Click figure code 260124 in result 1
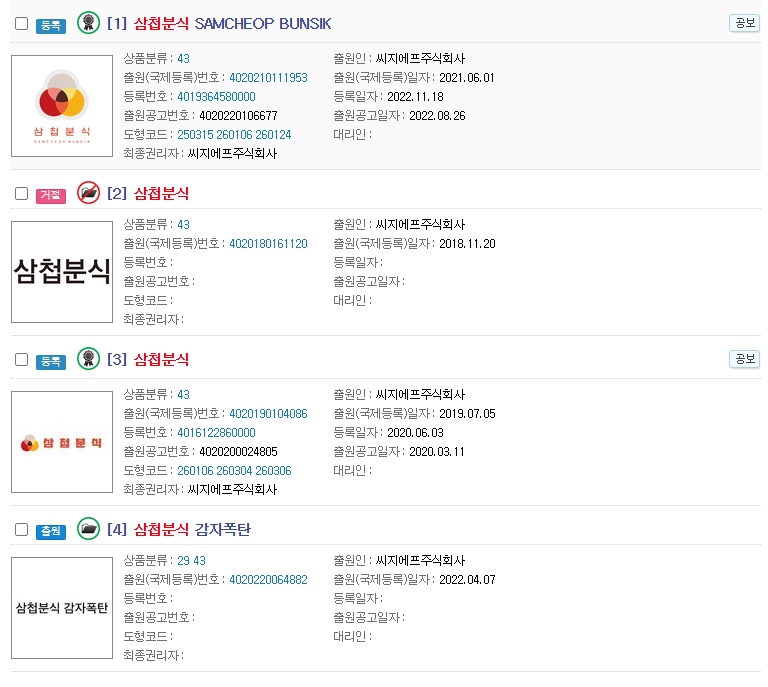The width and height of the screenshot is (768, 687). (x=273, y=135)
